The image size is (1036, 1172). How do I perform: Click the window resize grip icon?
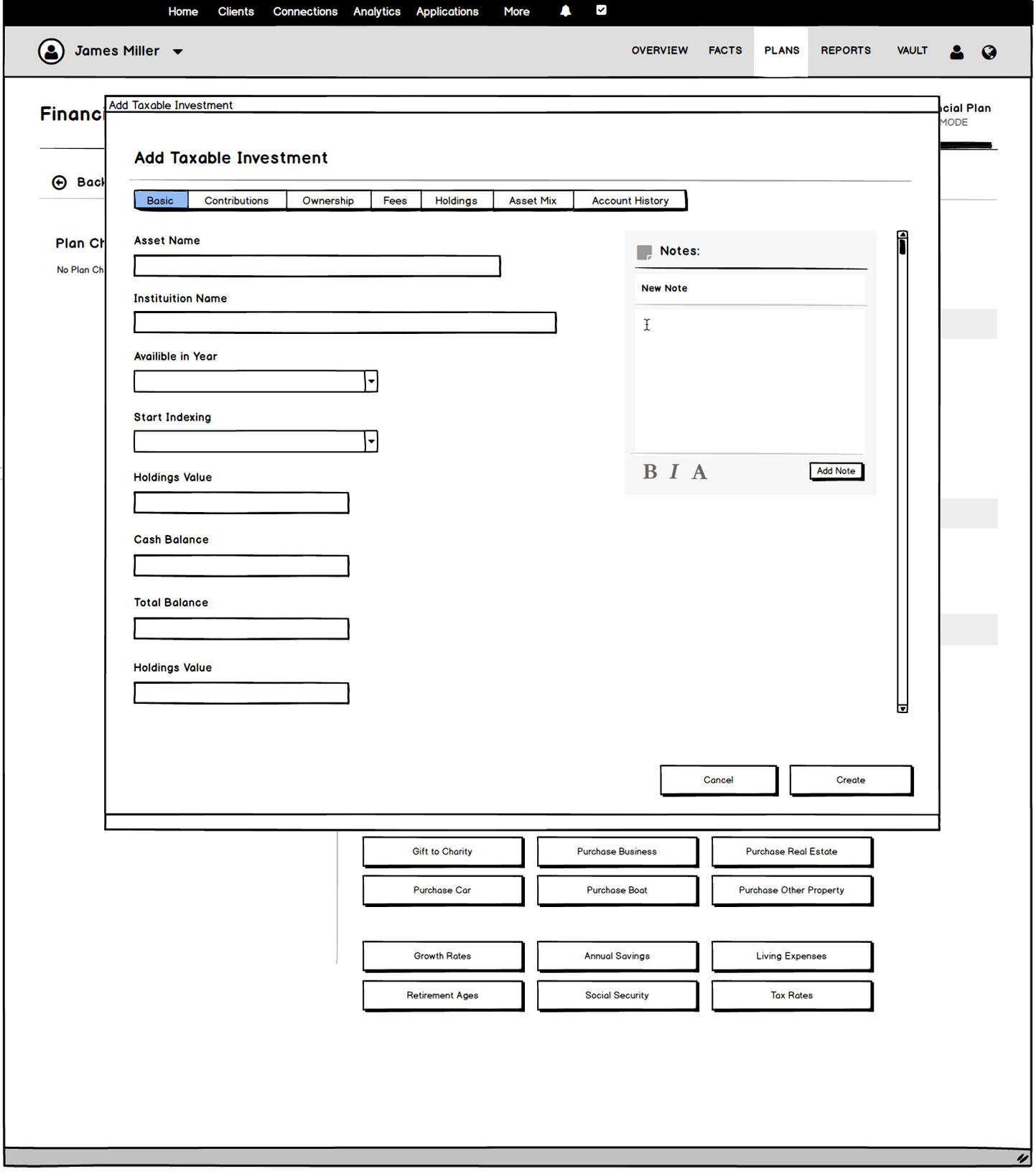1022,1157
